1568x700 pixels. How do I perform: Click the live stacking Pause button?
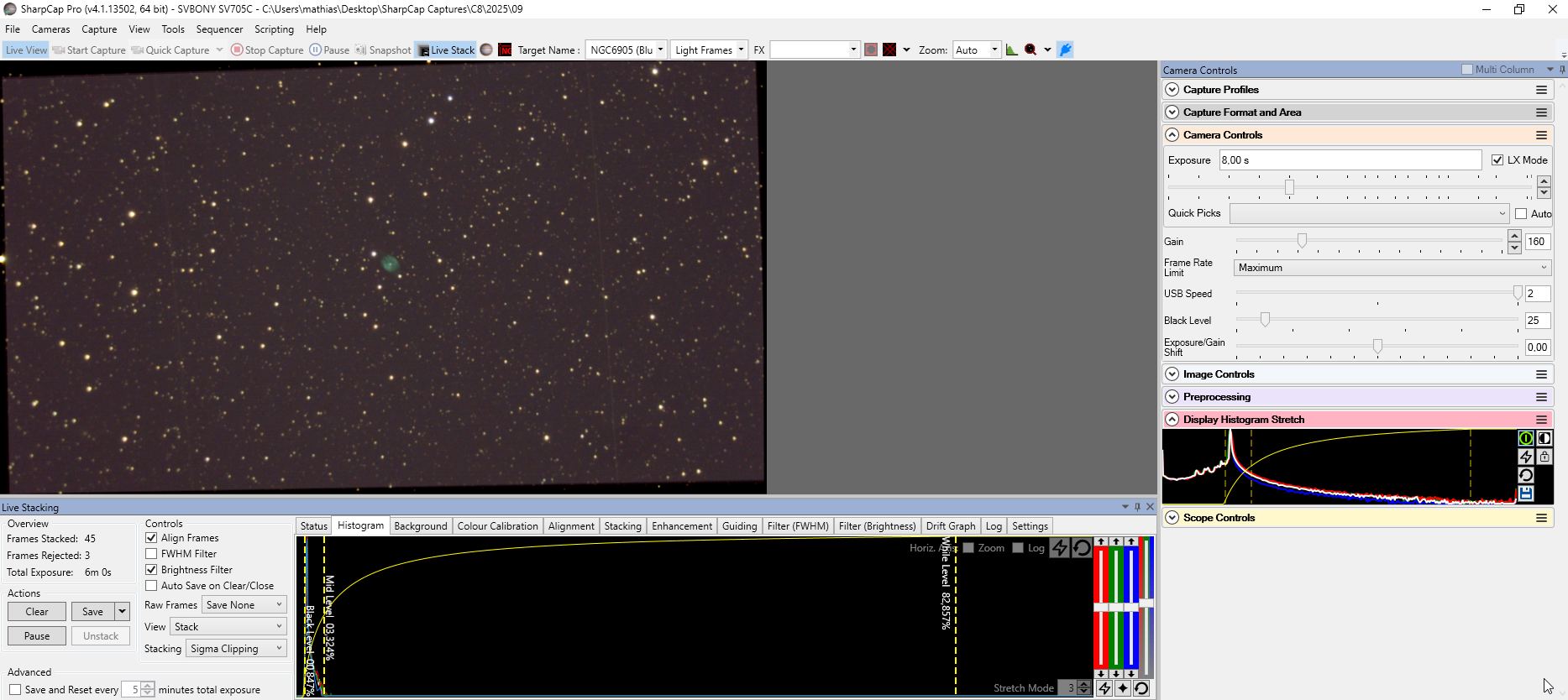point(37,636)
